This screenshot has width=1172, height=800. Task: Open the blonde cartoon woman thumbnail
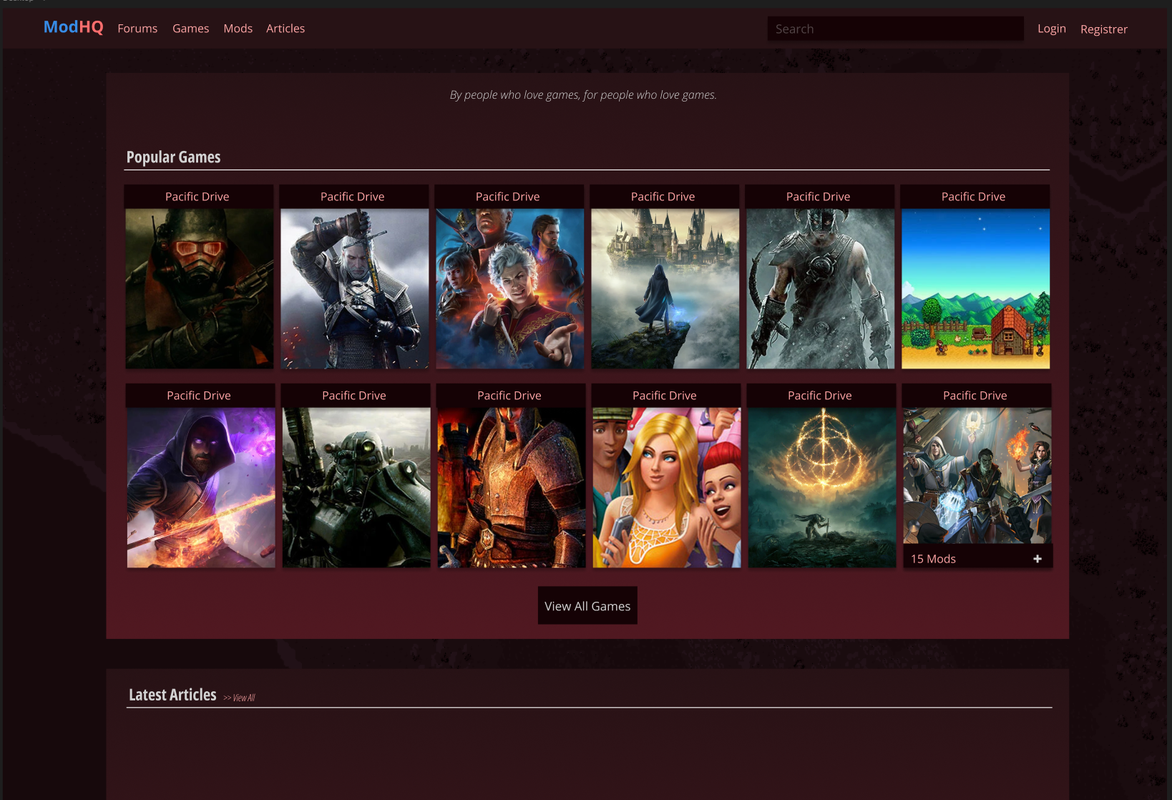(666, 487)
